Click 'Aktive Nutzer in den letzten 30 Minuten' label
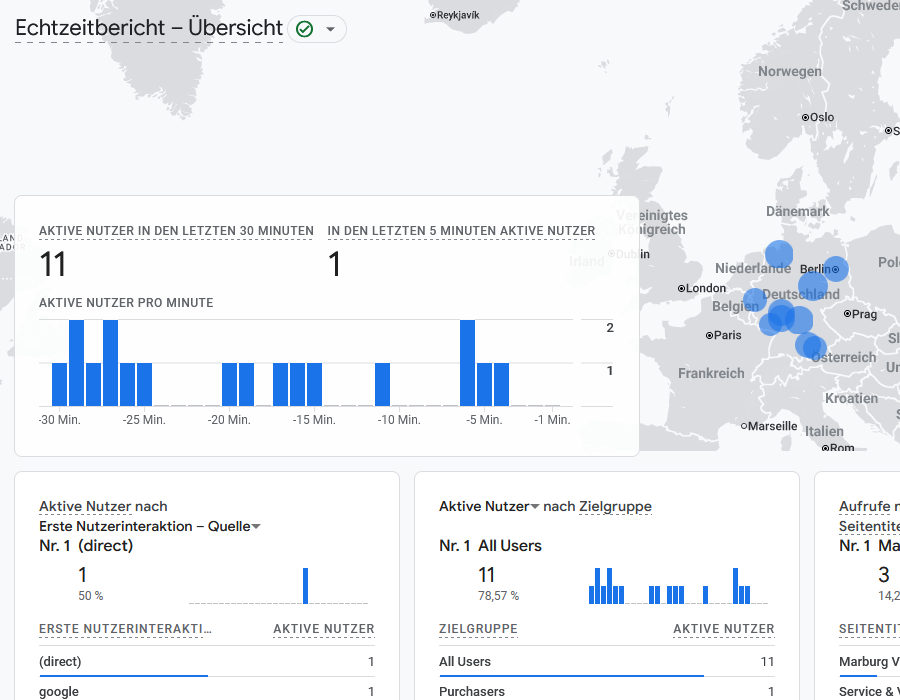Screen dimensions: 900x700 click(x=176, y=231)
